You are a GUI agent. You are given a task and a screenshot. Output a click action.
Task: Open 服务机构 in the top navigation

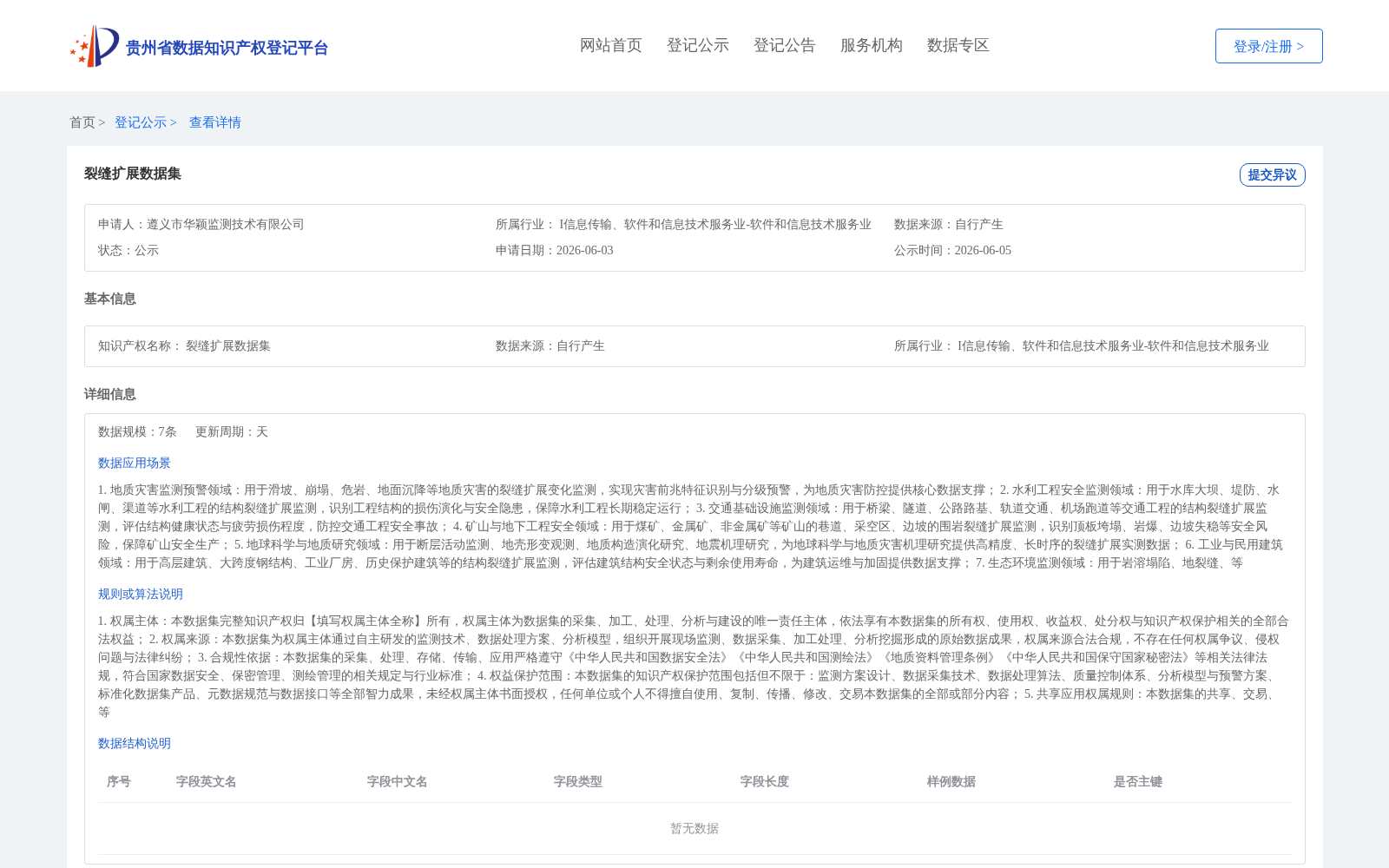click(872, 45)
